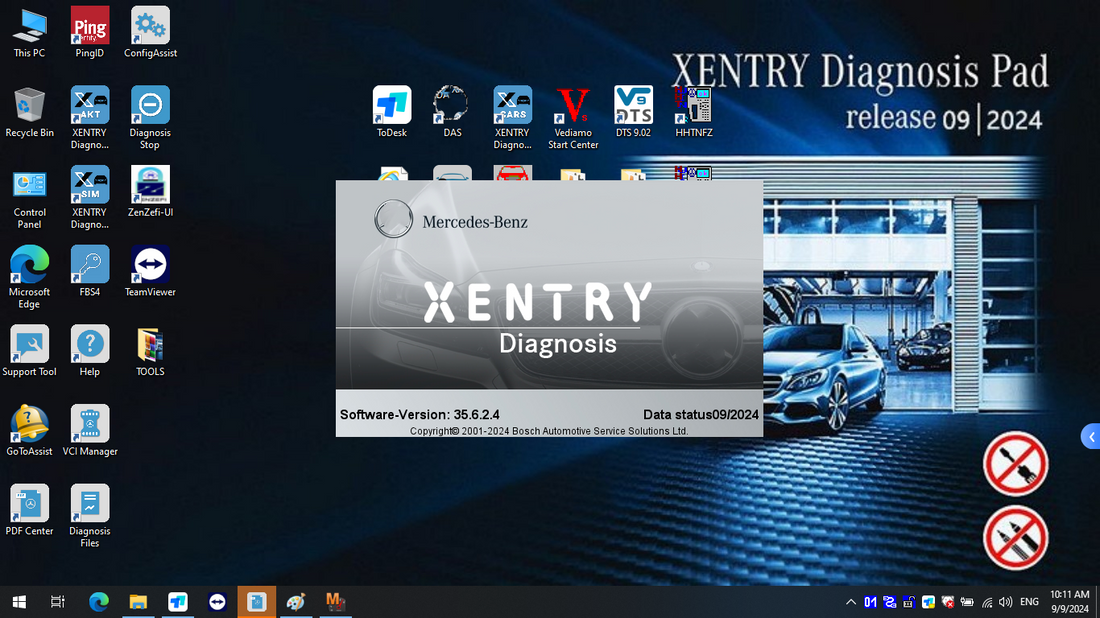Click the Wi-Fi network indicator
The width and height of the screenshot is (1100, 618).
point(986,602)
